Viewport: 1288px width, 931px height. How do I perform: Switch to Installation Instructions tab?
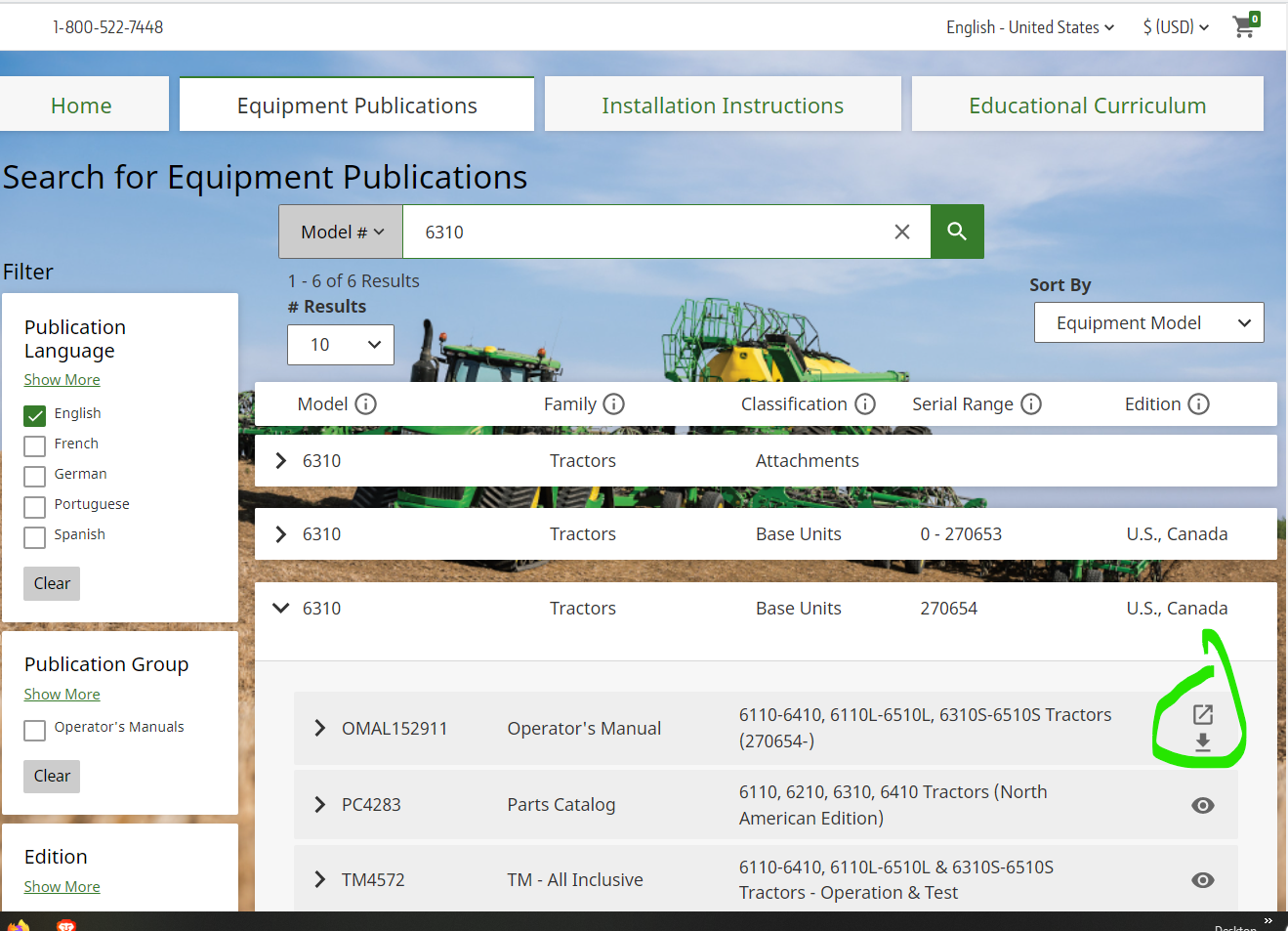pyautogui.click(x=722, y=106)
